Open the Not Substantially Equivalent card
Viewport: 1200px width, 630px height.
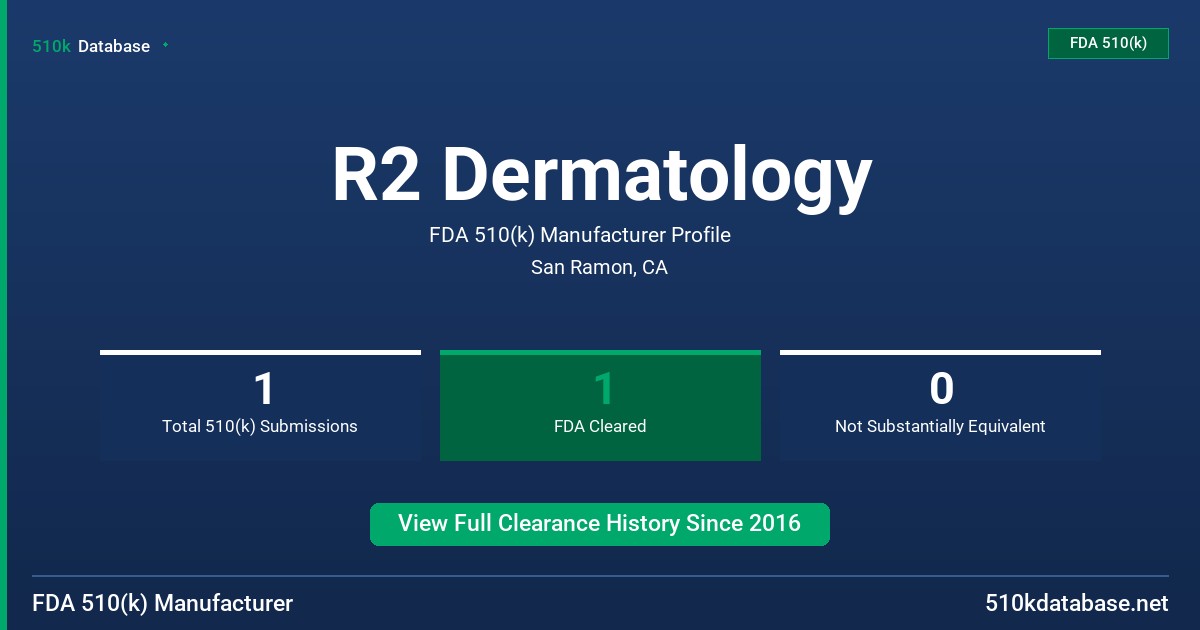point(940,405)
